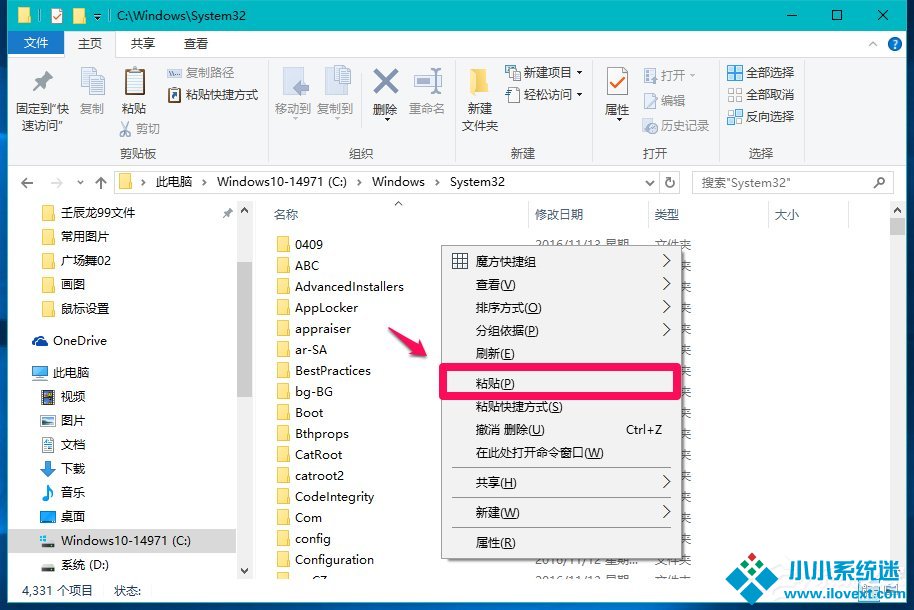
Task: Click the large Paste clipboard icon
Action: [135, 81]
